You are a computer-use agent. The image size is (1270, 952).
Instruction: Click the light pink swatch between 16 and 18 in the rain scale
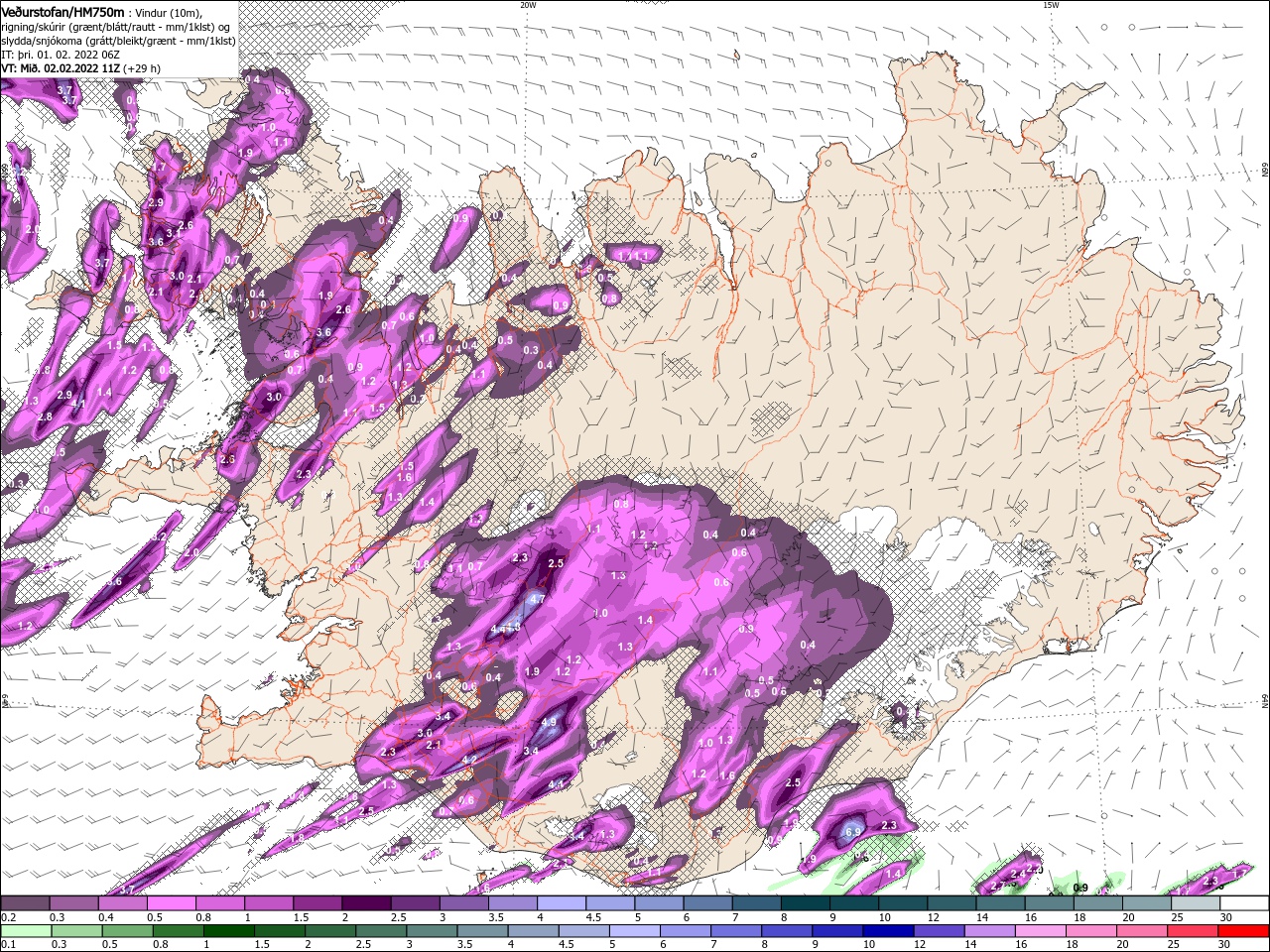click(x=1039, y=930)
